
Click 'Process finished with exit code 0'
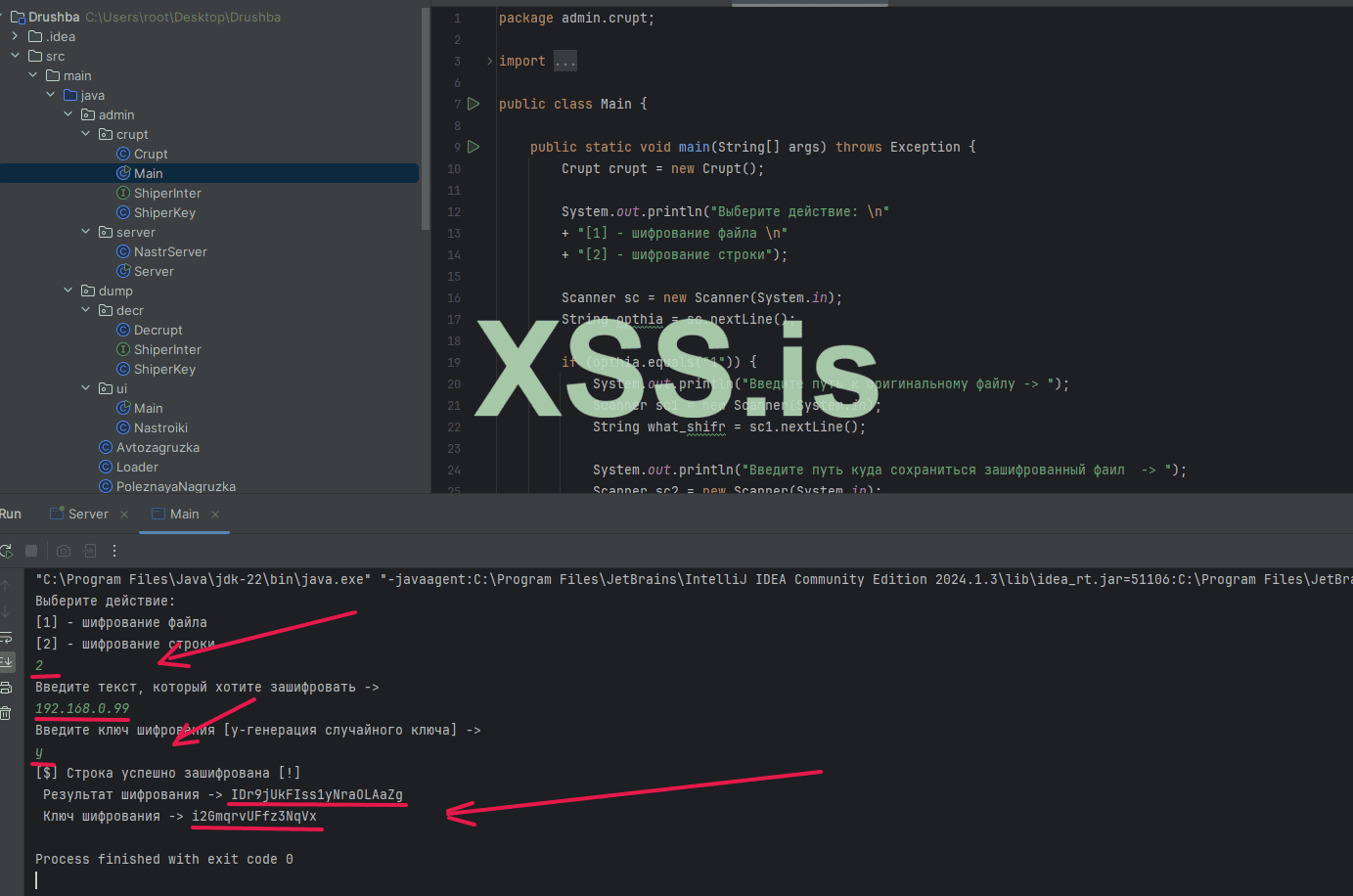click(164, 859)
